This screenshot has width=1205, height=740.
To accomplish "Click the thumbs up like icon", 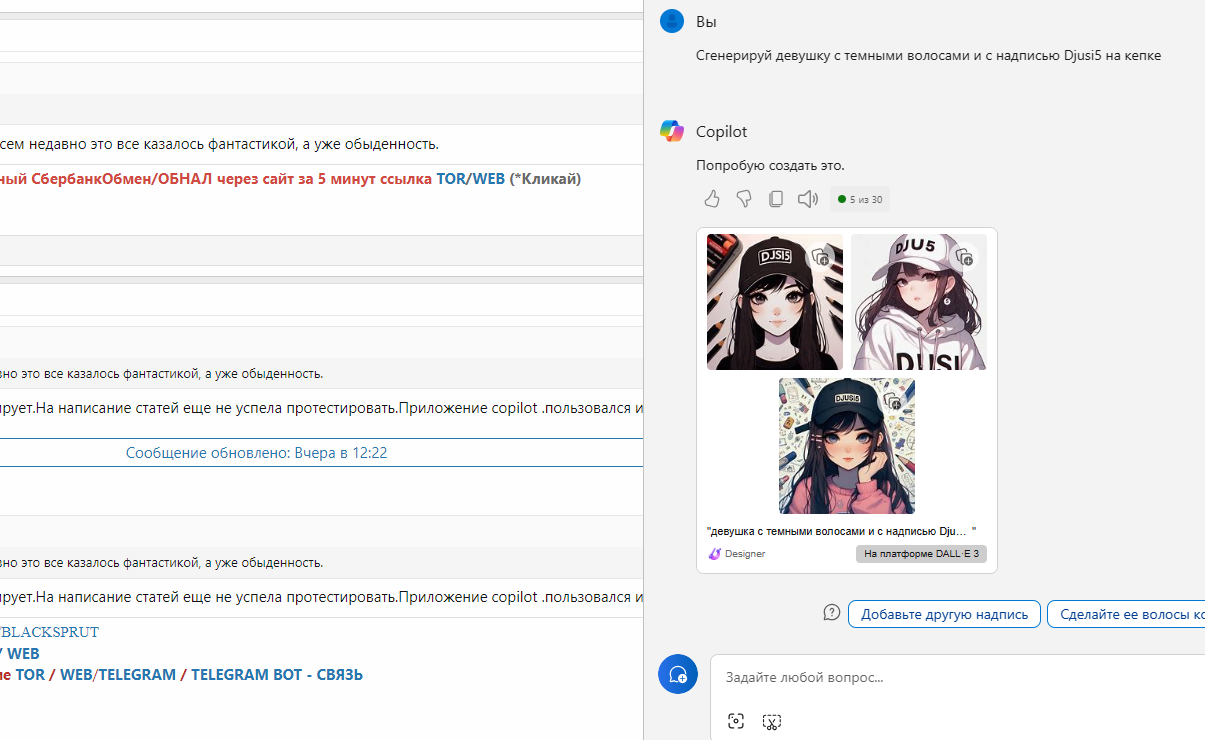I will (x=712, y=200).
